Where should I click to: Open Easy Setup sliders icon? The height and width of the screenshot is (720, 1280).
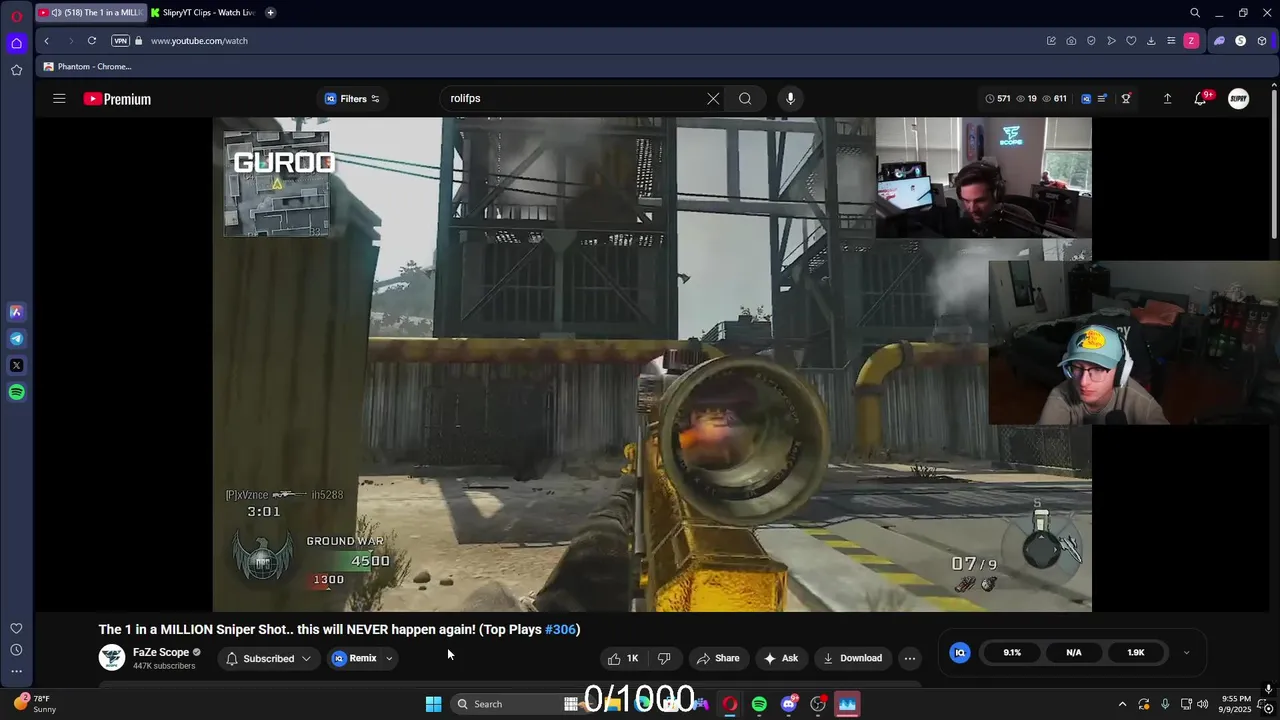(1171, 41)
